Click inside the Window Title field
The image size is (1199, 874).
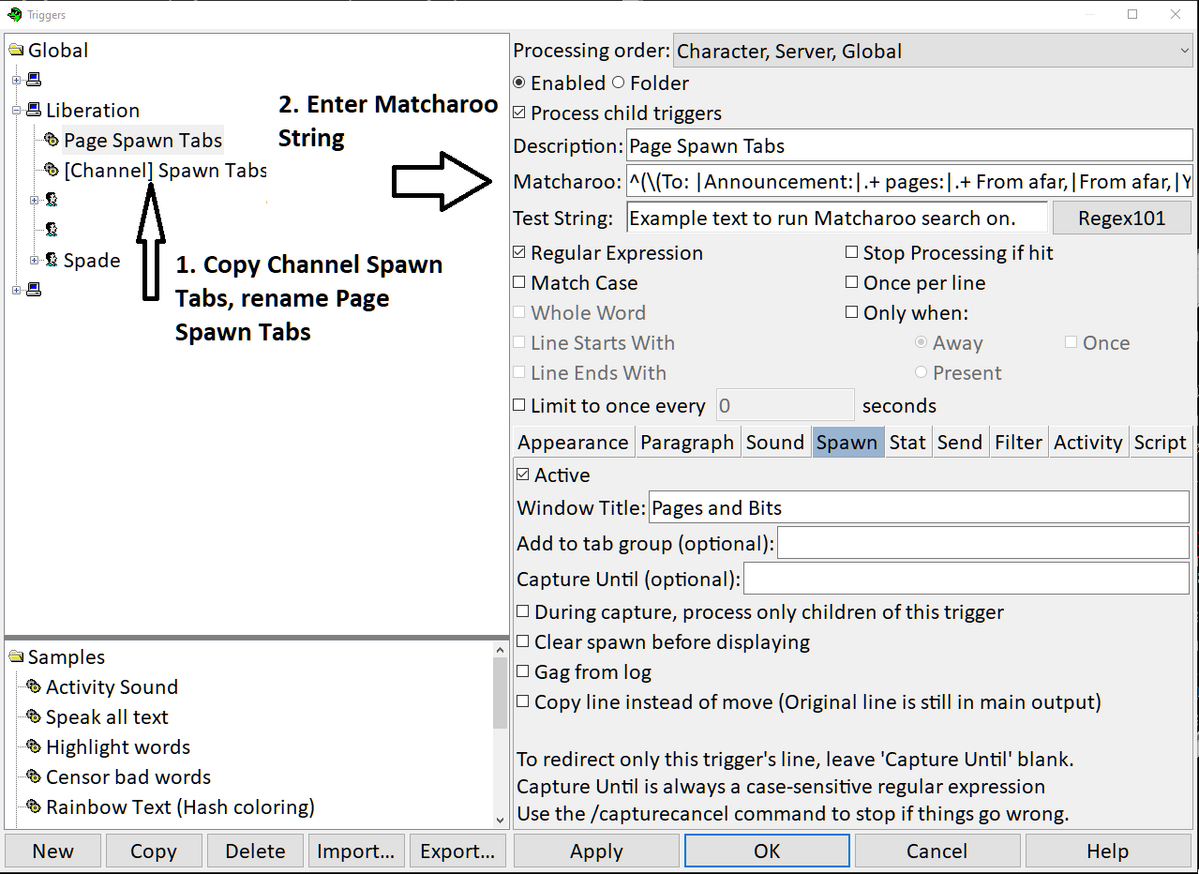900,507
